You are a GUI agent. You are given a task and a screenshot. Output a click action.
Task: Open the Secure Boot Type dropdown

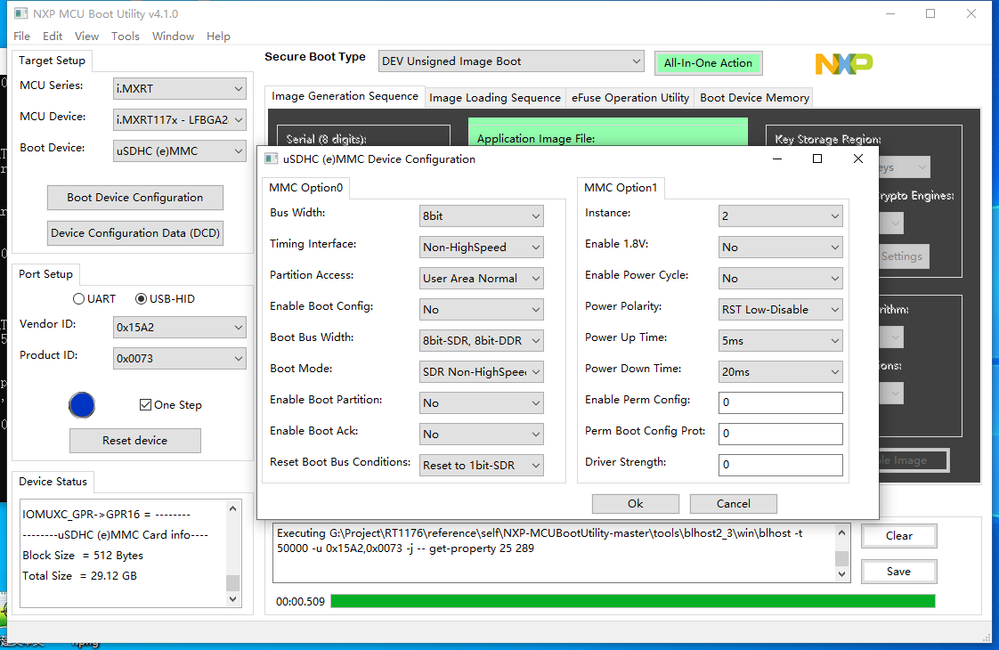[x=511, y=61]
